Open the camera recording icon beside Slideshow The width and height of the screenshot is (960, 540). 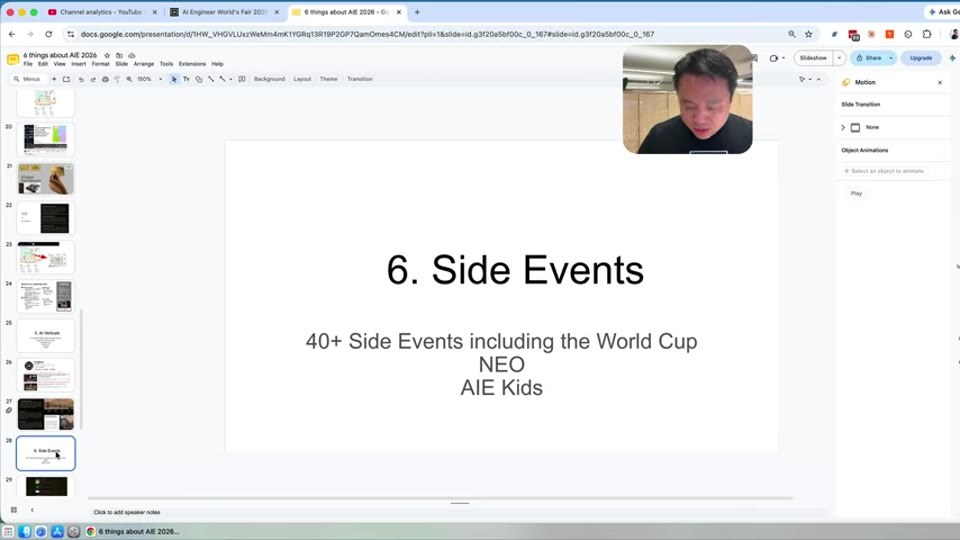coord(774,58)
